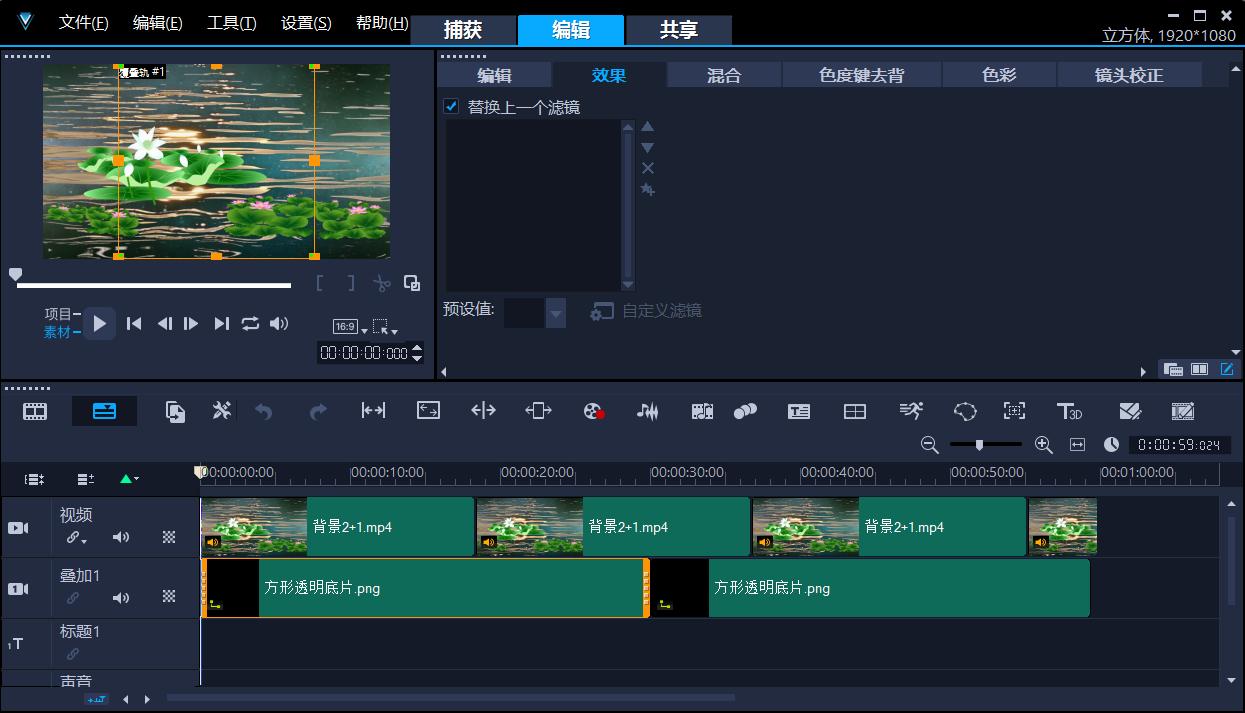The width and height of the screenshot is (1245, 713).
Task: Click the Instant Project replace-media icon
Action: [x=176, y=411]
